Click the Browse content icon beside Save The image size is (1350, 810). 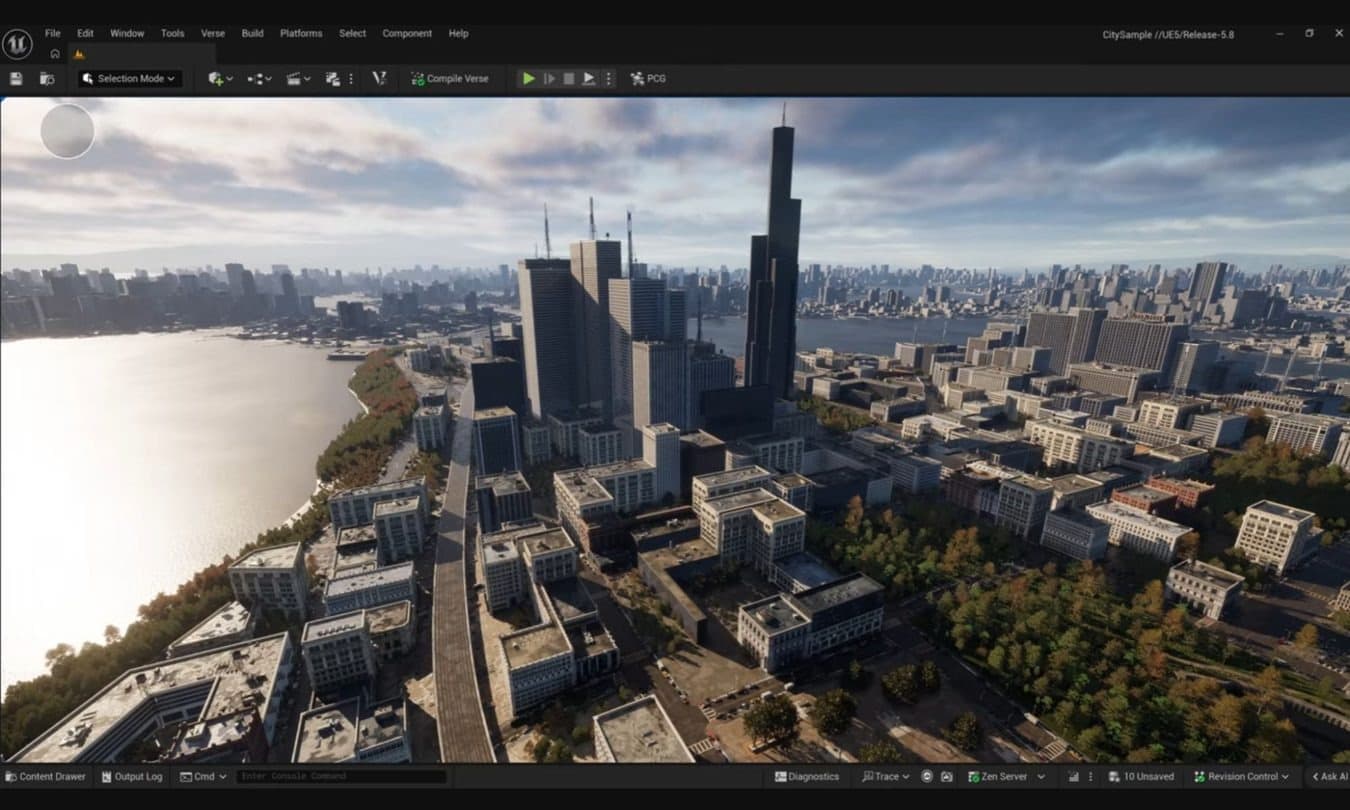point(47,78)
